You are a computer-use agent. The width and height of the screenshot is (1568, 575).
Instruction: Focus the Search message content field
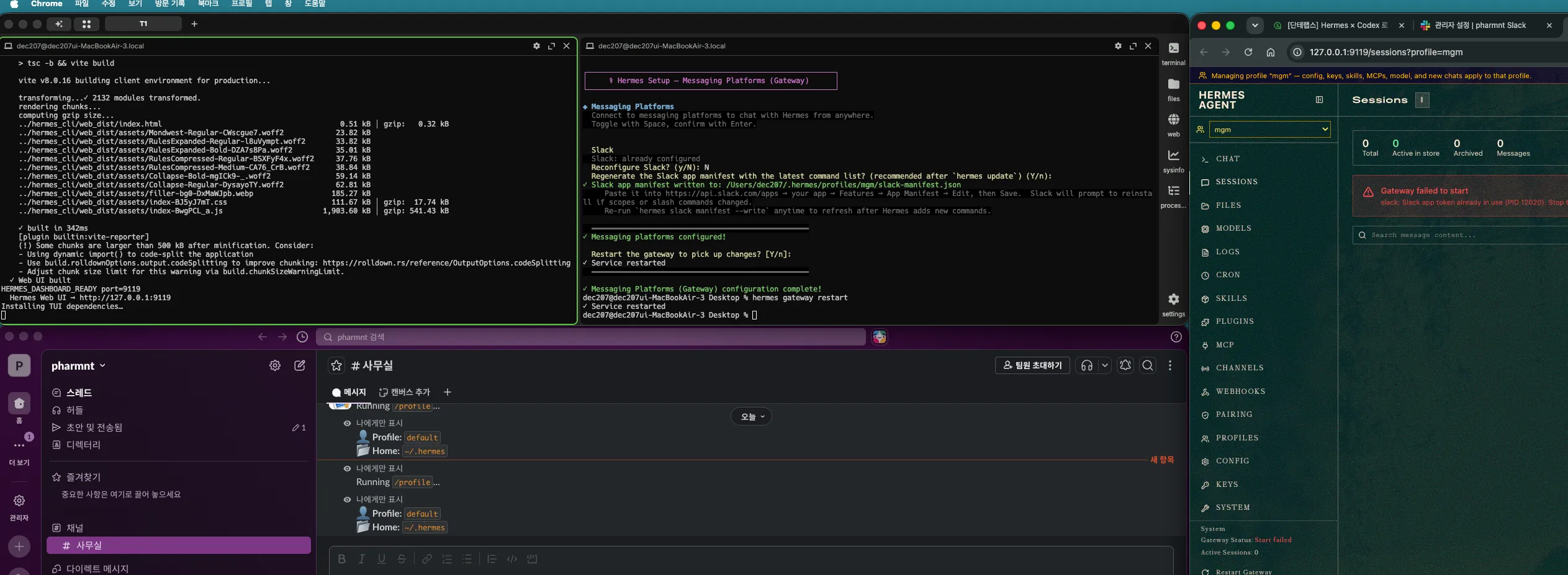coord(1461,235)
